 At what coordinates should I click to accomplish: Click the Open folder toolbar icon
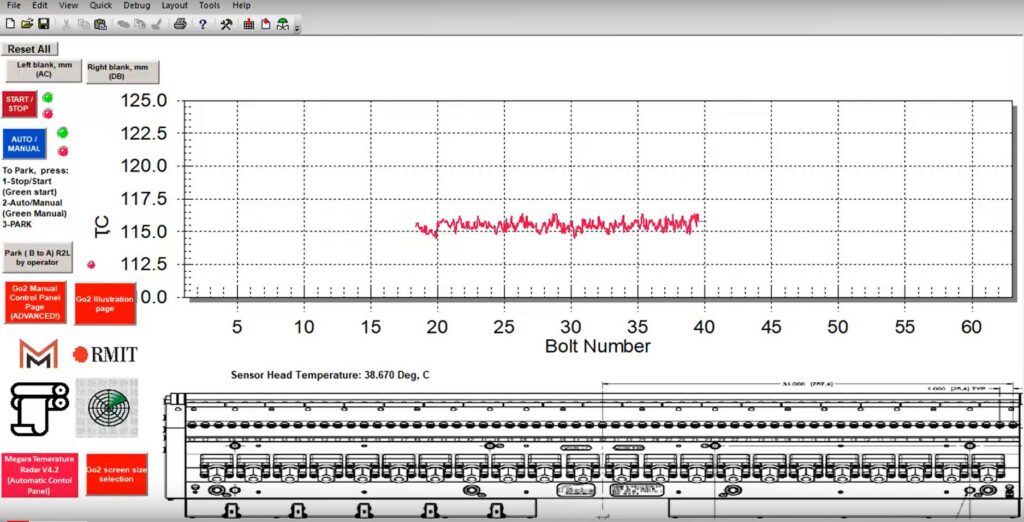(x=27, y=24)
